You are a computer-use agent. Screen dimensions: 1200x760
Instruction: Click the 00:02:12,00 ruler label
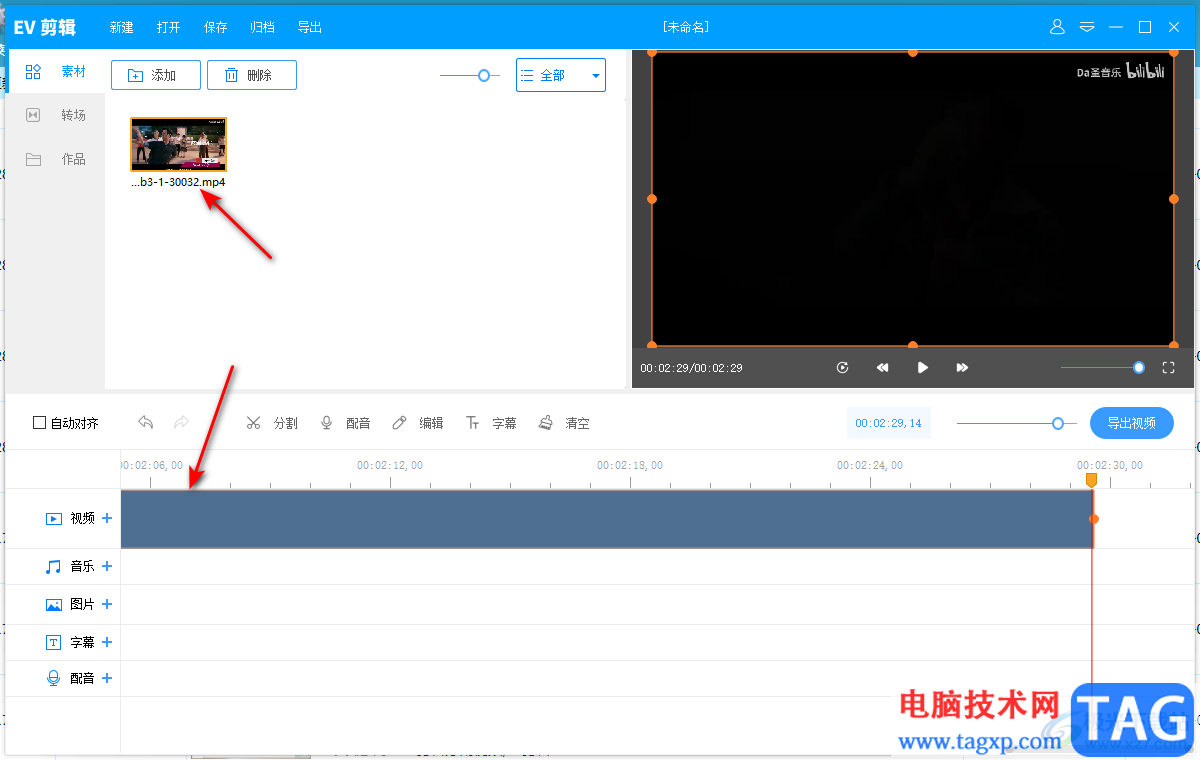tap(390, 465)
